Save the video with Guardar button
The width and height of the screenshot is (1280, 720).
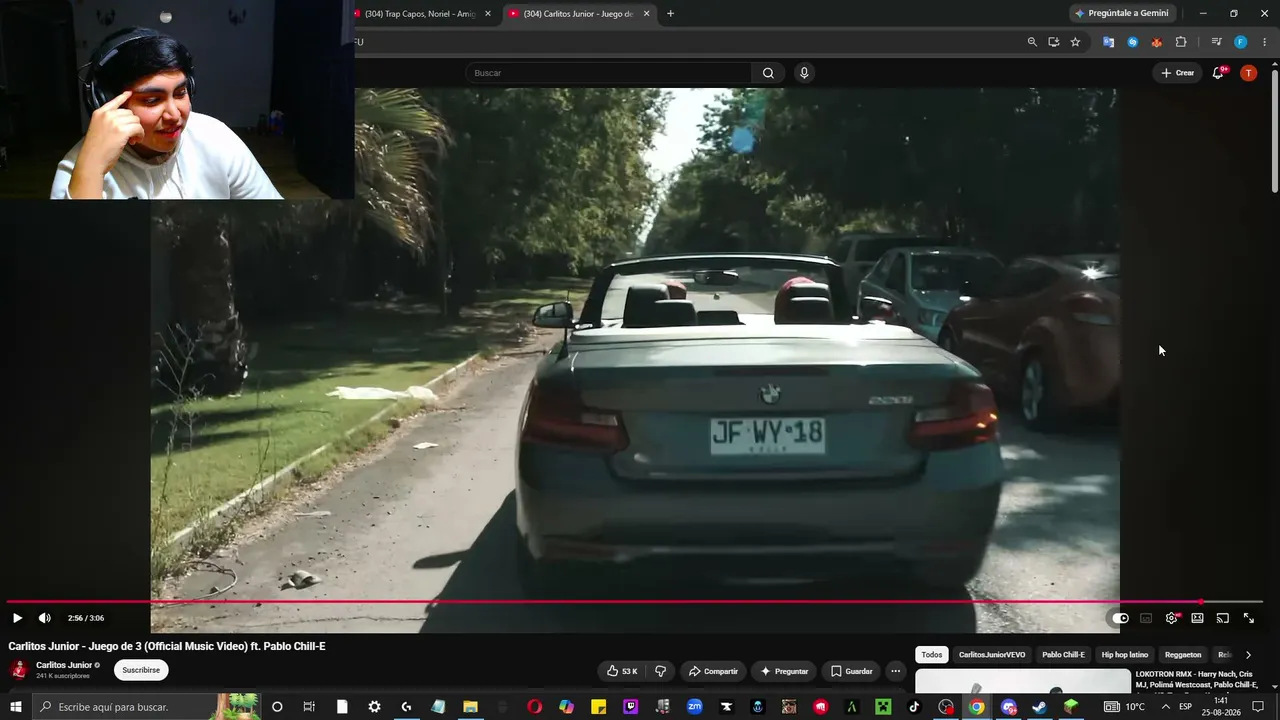tap(851, 671)
